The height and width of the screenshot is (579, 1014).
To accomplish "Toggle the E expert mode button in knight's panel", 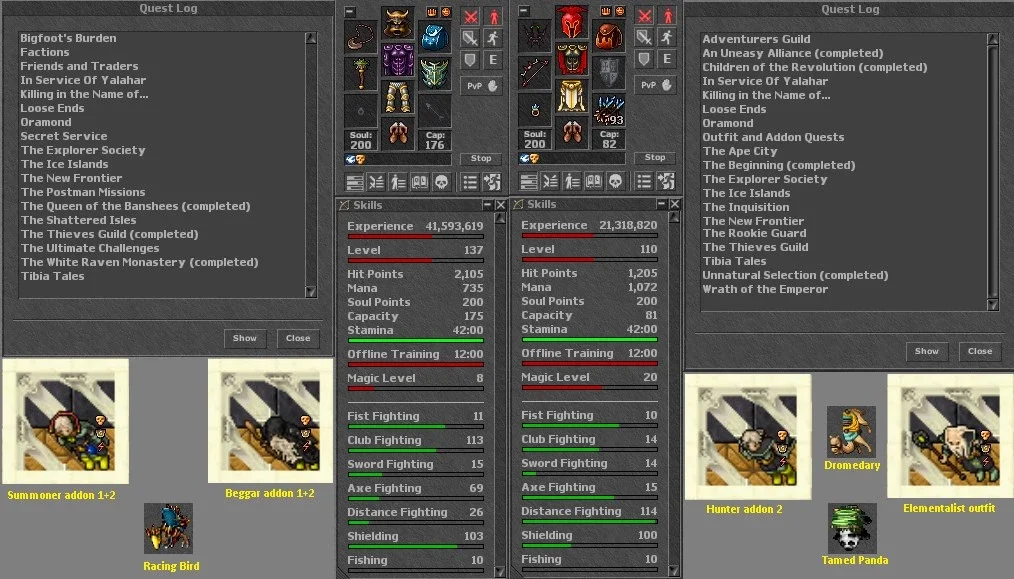I will coord(493,60).
